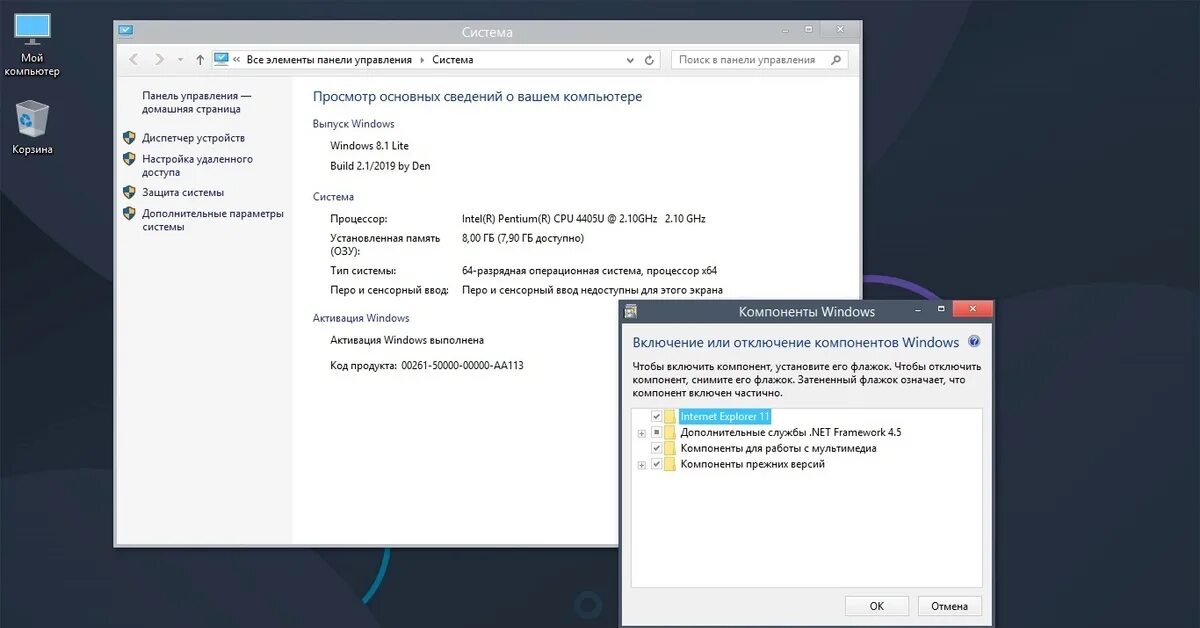1200x628 pixels.
Task: Click the 64-разрядная операционная система text
Action: 589,270
